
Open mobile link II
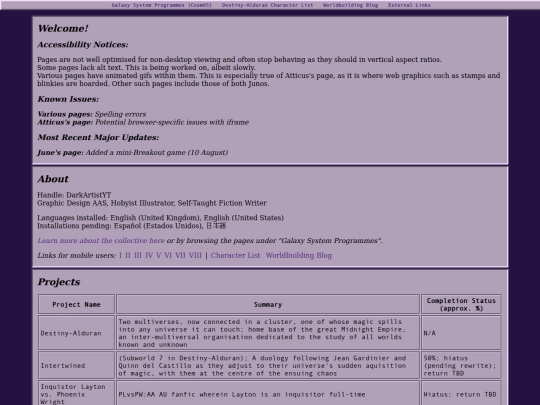pyautogui.click(x=128, y=256)
